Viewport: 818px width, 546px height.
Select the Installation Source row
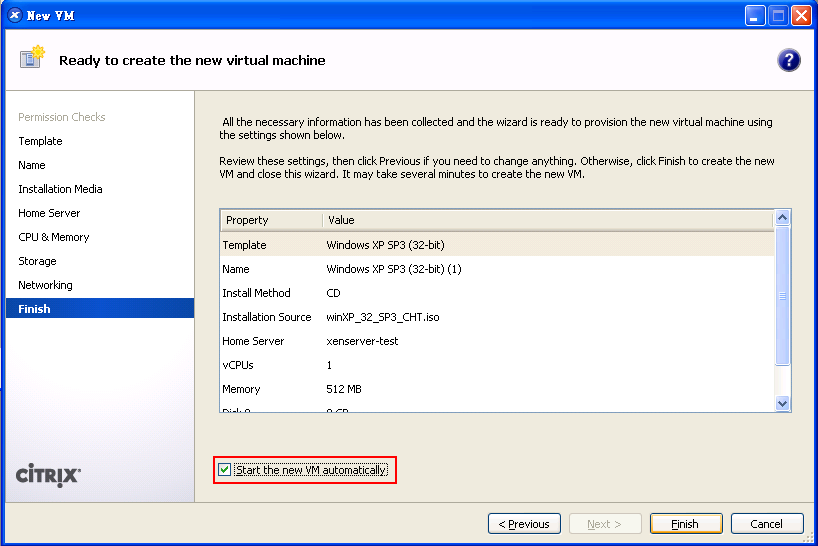[x=497, y=317]
